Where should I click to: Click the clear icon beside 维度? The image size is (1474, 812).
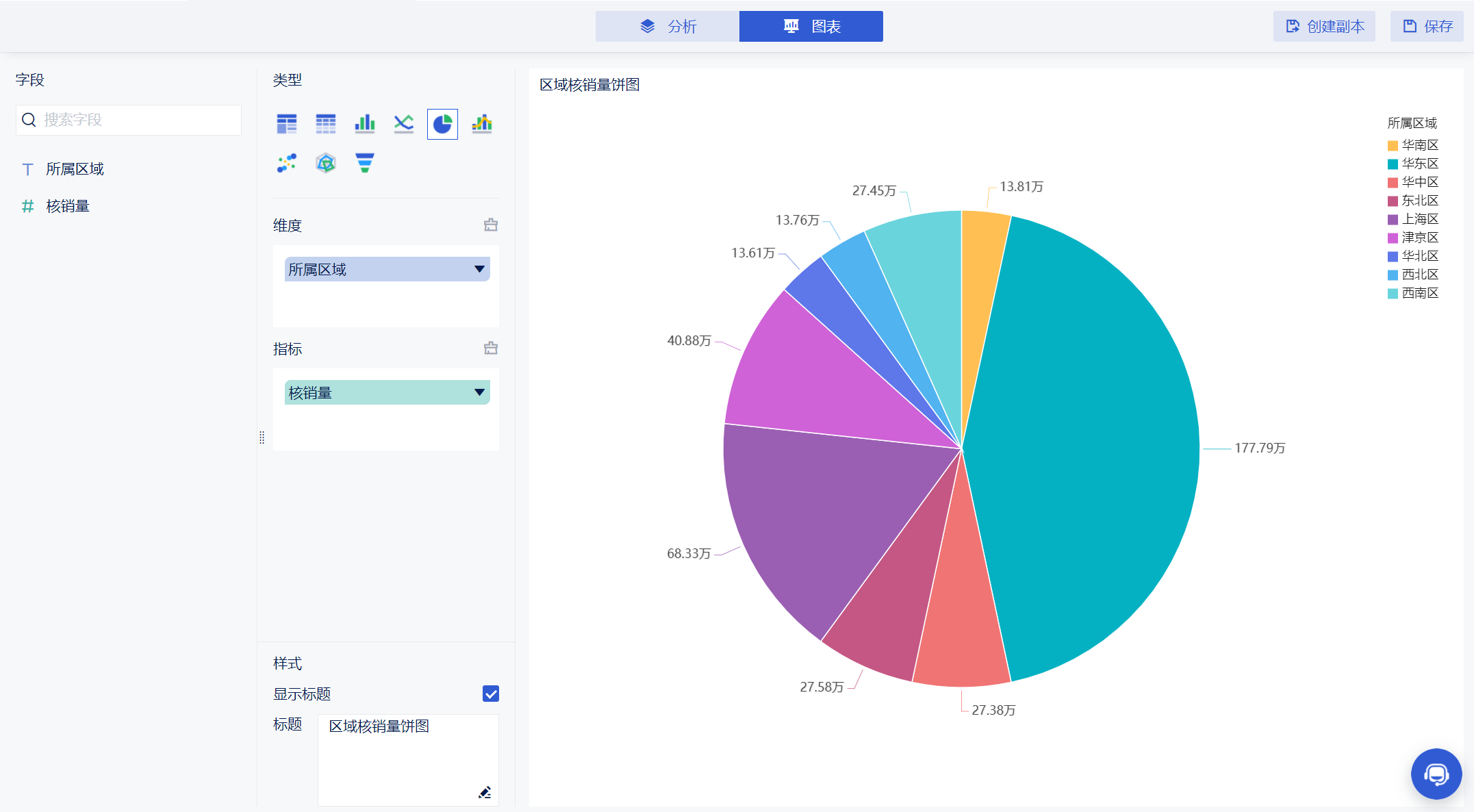(491, 225)
